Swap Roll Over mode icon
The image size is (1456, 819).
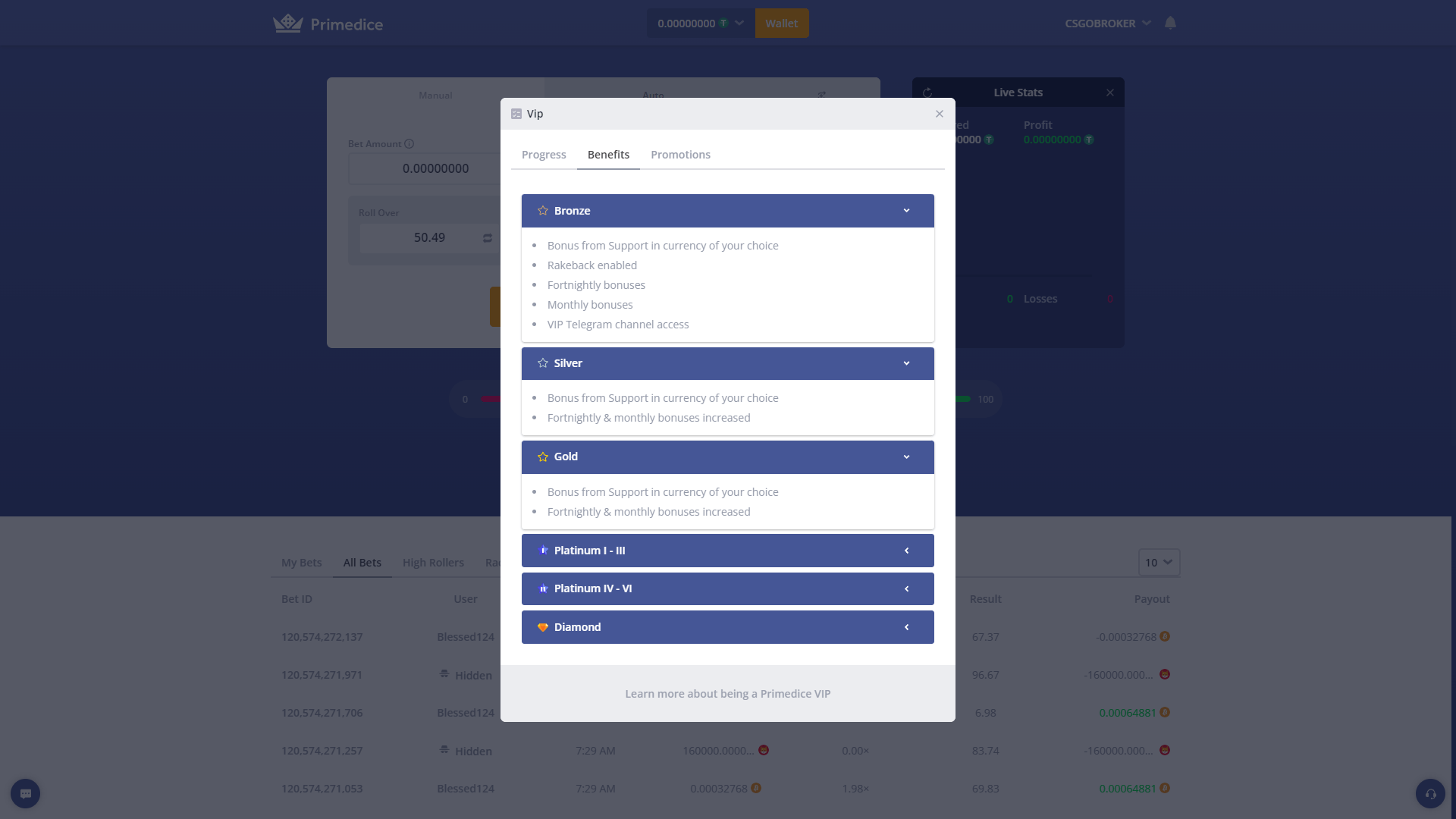tap(488, 238)
